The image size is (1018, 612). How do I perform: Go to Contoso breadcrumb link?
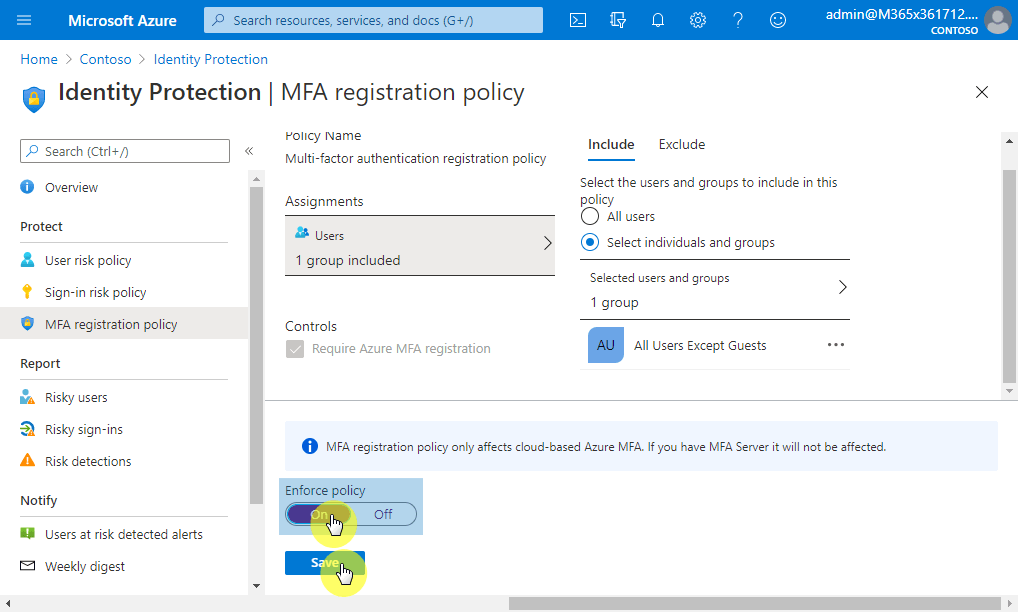105,59
